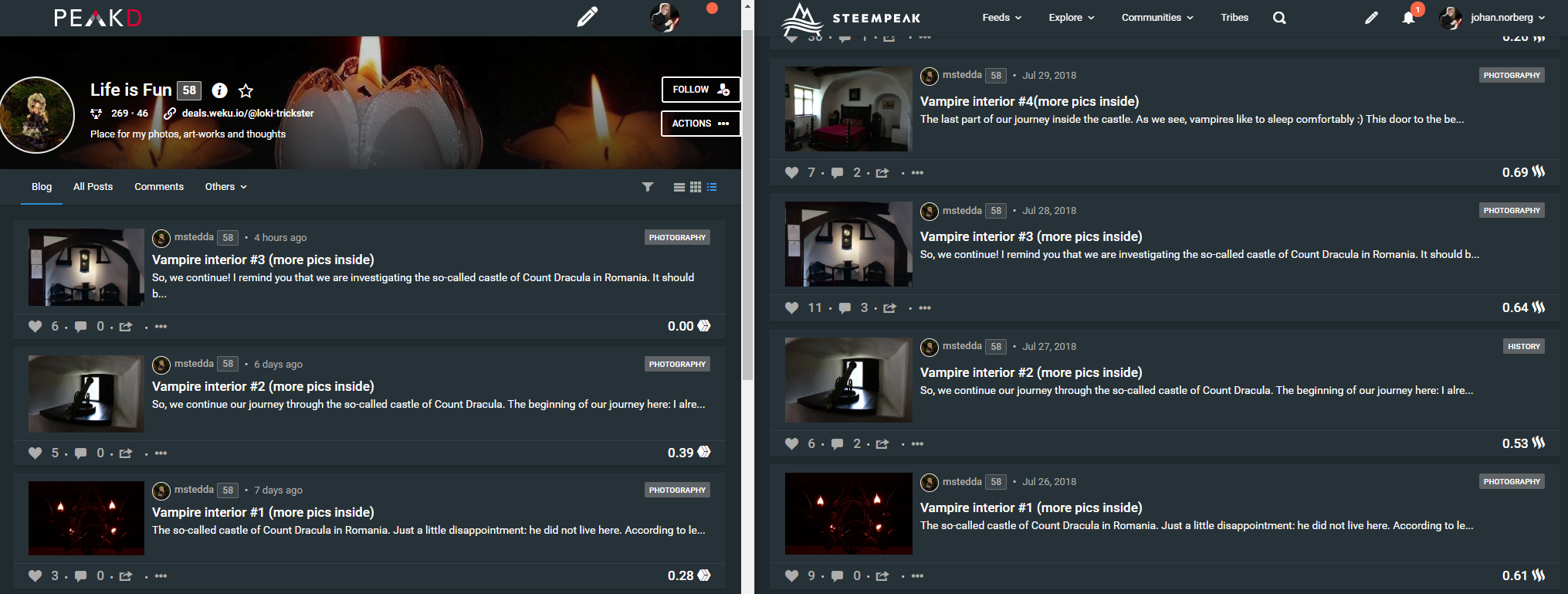Screen dimensions: 1568x594
Task: Reblog PeakD post Vampire interior #3
Action: (126, 327)
